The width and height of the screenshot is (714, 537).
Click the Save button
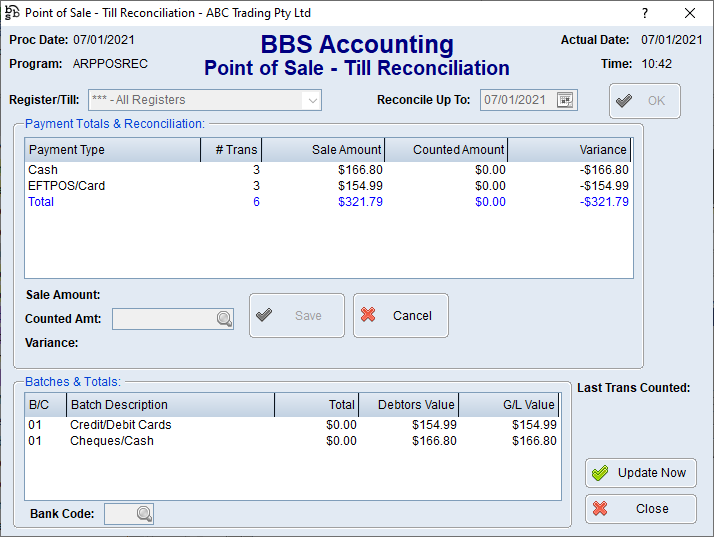click(296, 316)
